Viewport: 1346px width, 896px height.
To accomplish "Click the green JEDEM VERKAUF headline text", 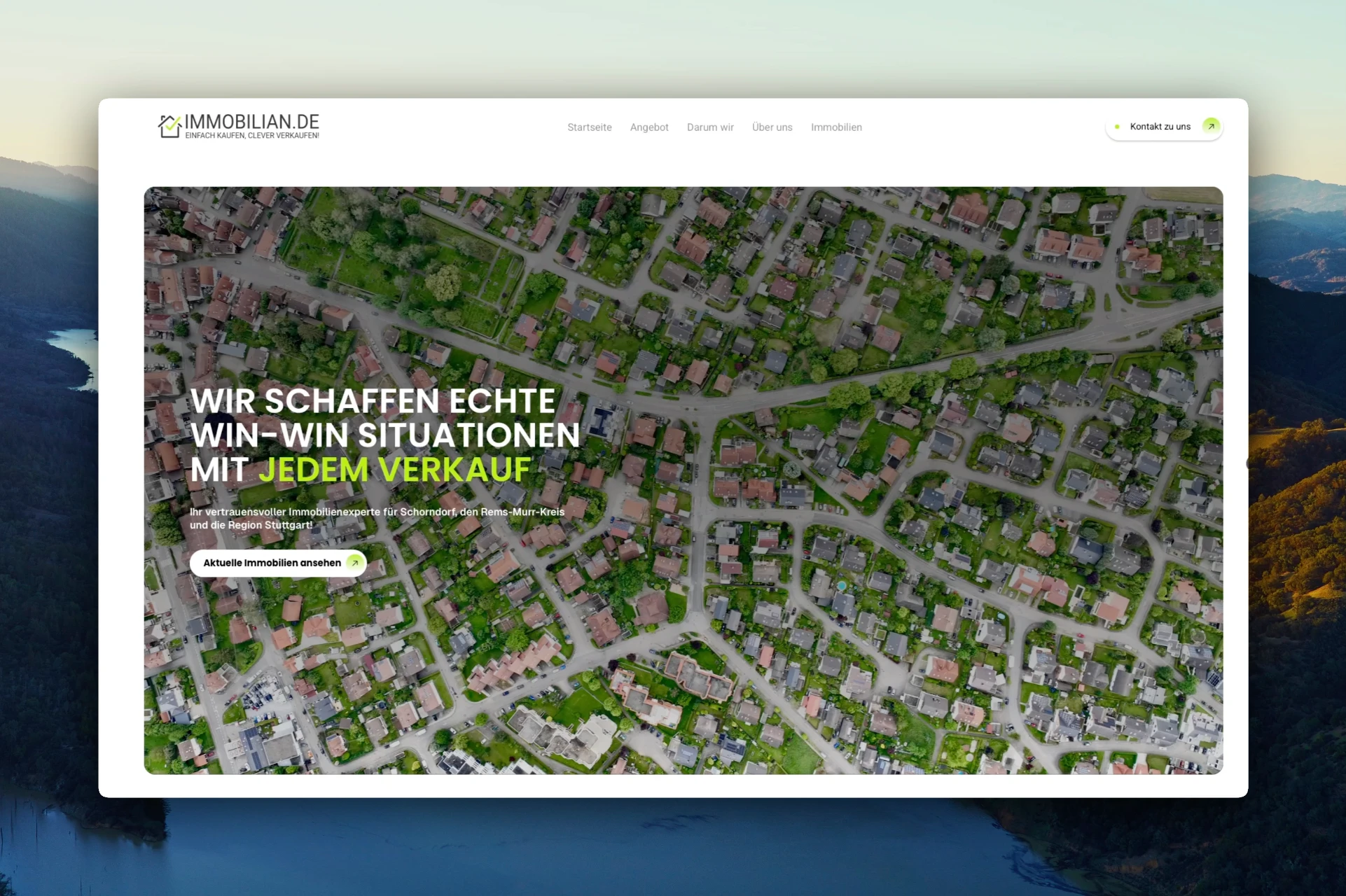I will pos(394,470).
